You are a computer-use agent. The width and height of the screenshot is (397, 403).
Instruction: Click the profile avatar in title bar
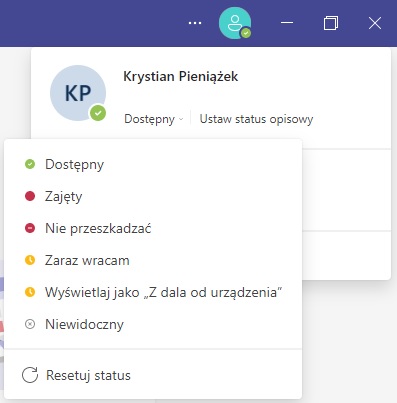tap(235, 23)
